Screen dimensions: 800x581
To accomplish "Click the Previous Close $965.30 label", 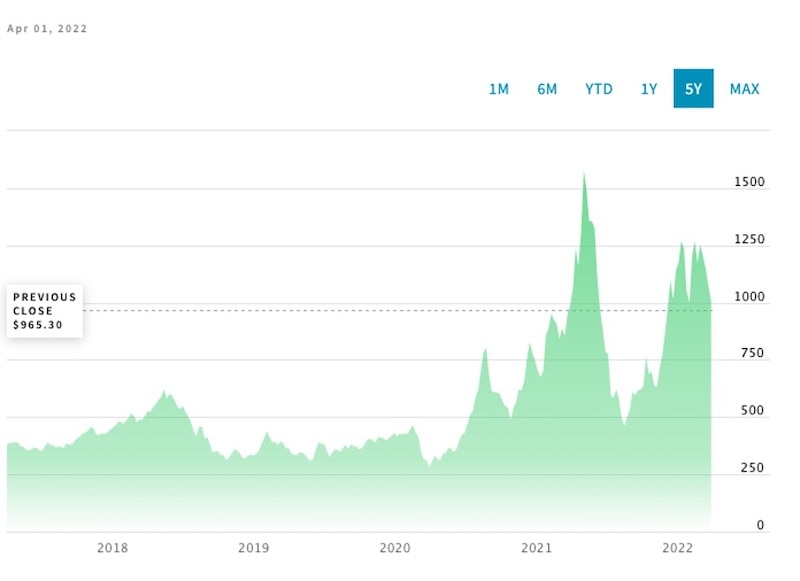I will pyautogui.click(x=45, y=311).
